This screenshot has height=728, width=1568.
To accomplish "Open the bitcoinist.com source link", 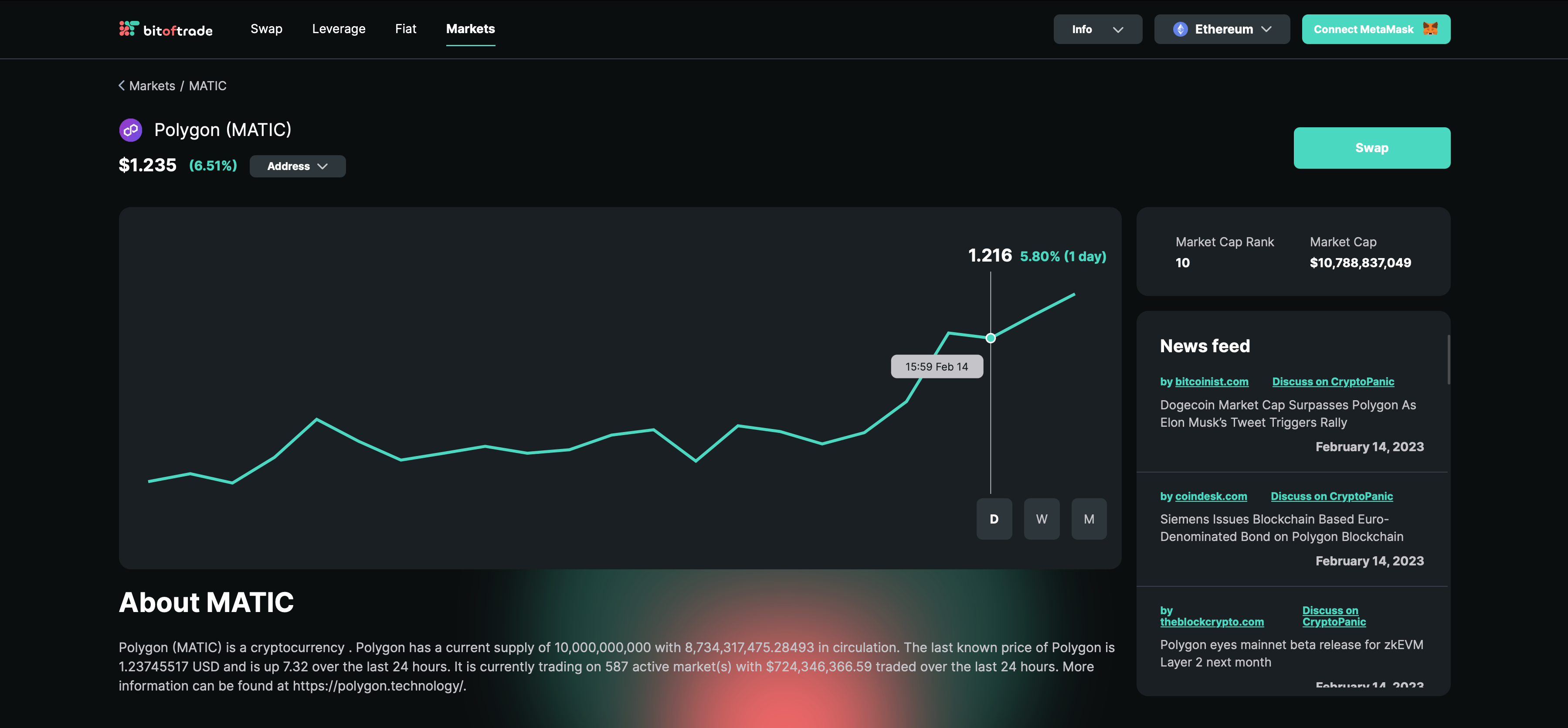I will coord(1212,381).
